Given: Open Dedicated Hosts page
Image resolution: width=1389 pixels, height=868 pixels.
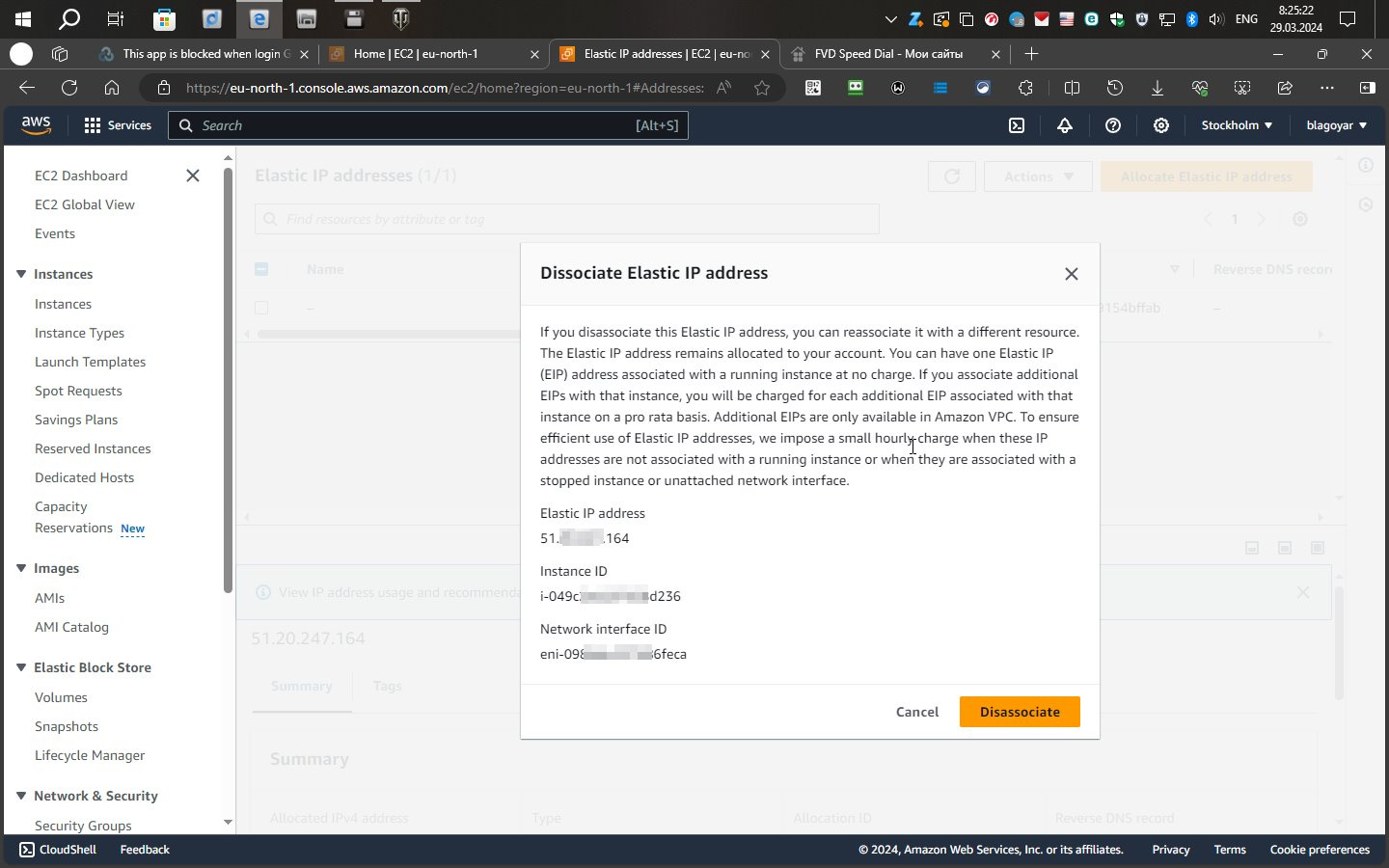Looking at the screenshot, I should coord(85,477).
